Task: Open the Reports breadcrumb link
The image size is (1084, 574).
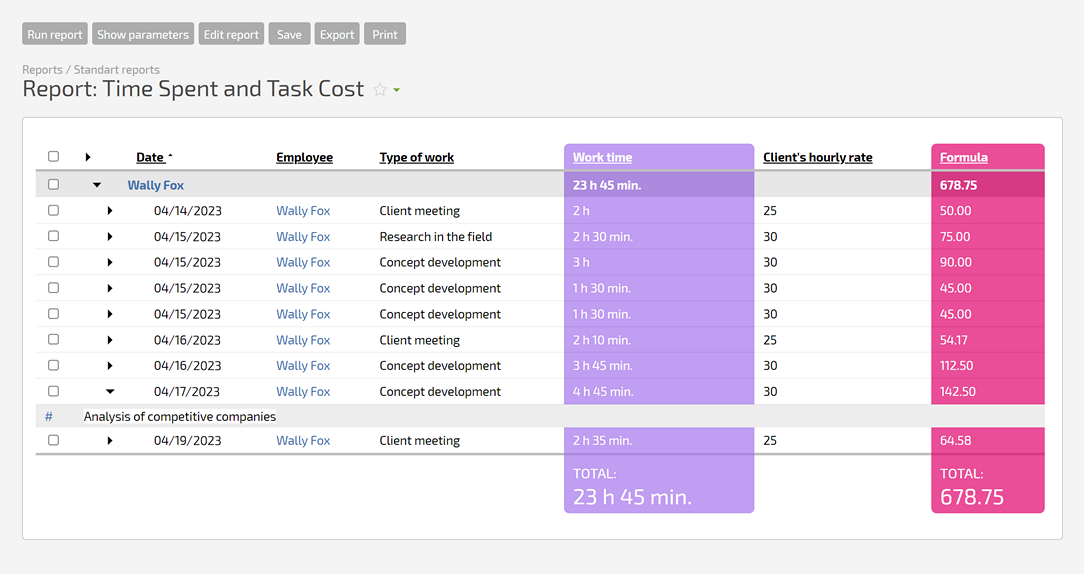Action: tap(41, 70)
